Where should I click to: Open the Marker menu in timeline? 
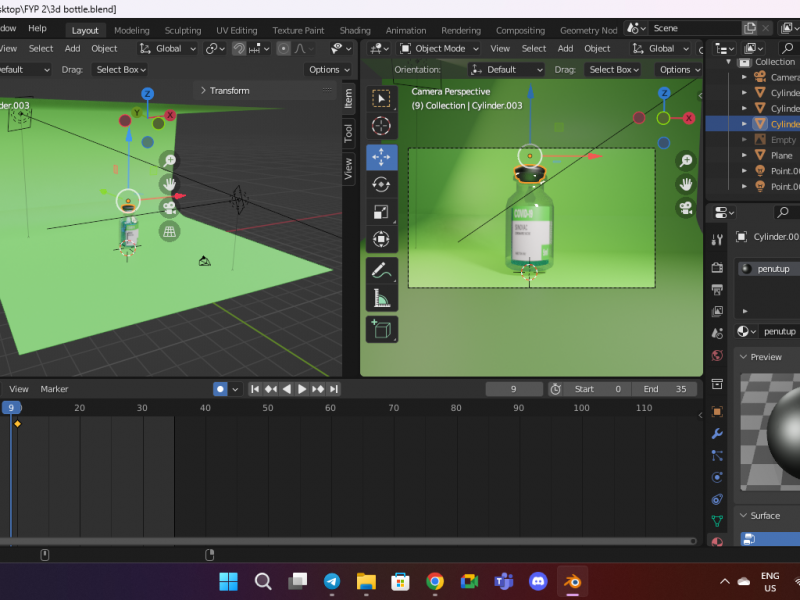pos(54,389)
